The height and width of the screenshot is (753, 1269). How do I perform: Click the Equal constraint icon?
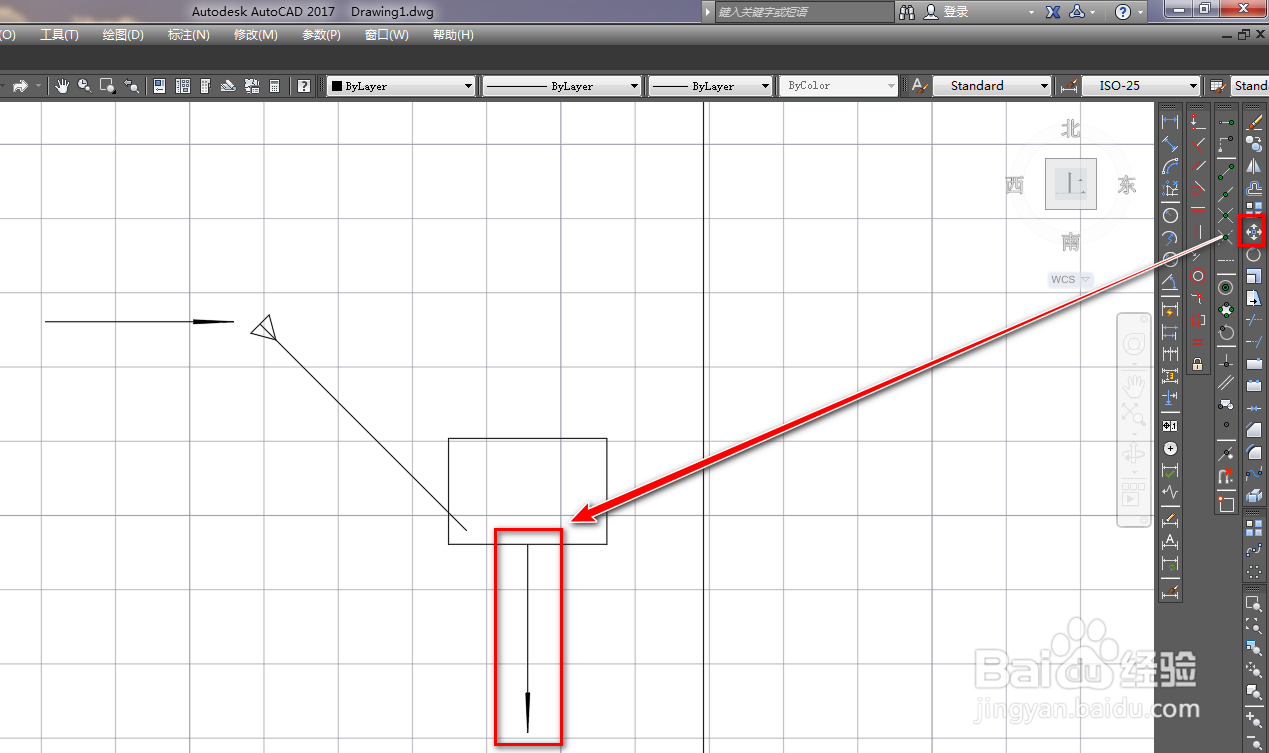(1198, 342)
